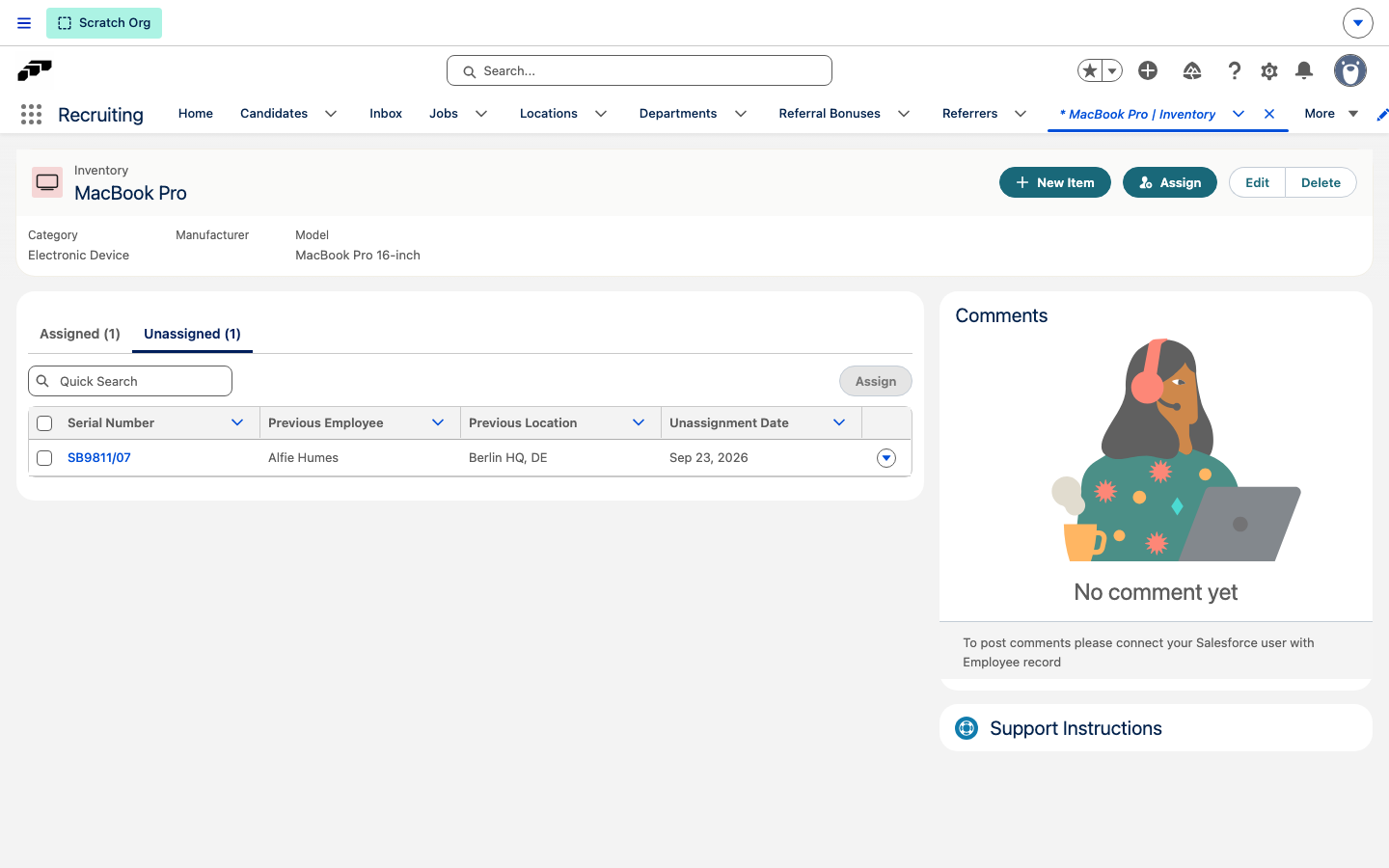Click the Delete button
The height and width of the screenshot is (868, 1389).
point(1321,182)
